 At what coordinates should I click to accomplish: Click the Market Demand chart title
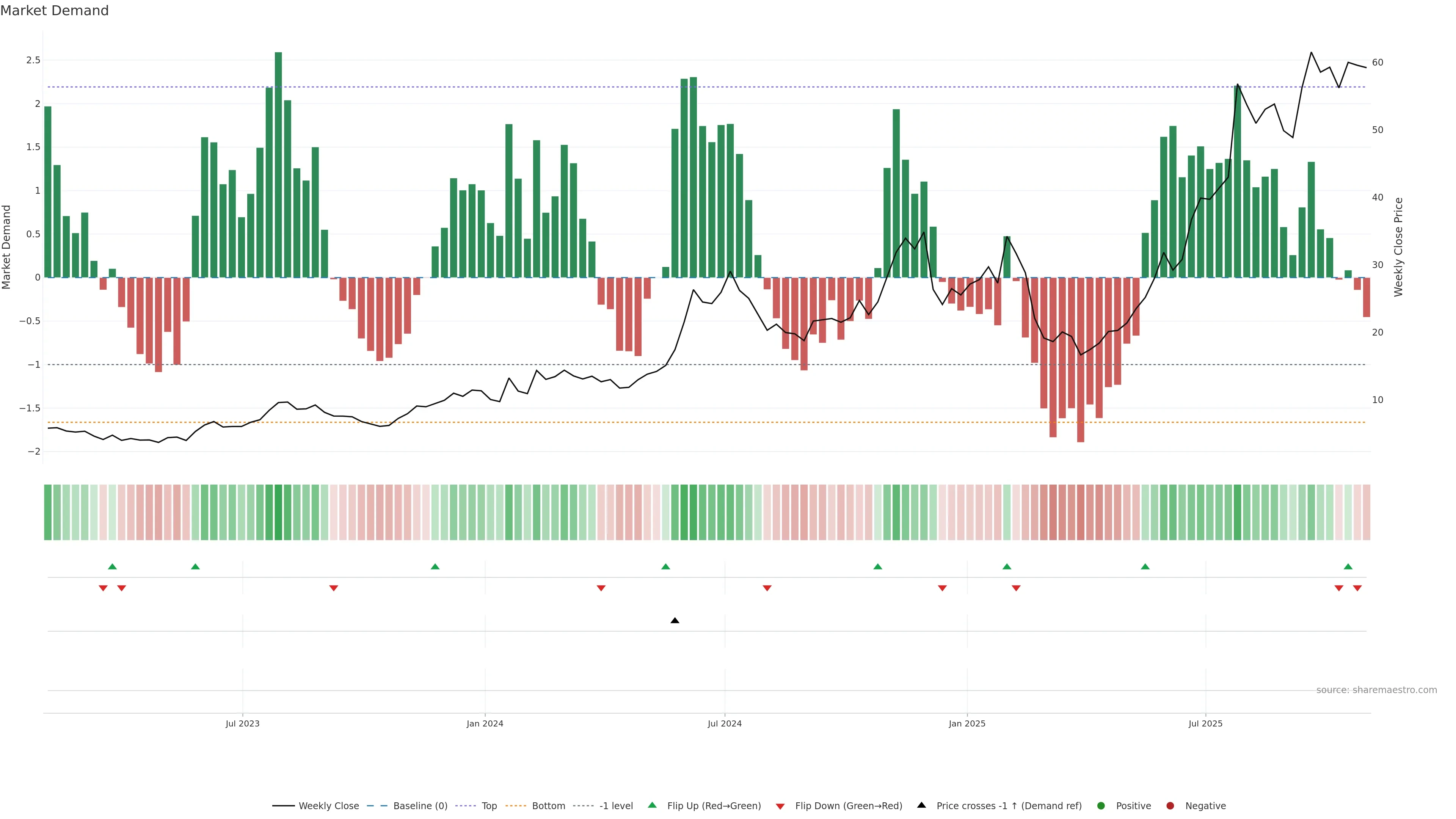click(x=54, y=11)
